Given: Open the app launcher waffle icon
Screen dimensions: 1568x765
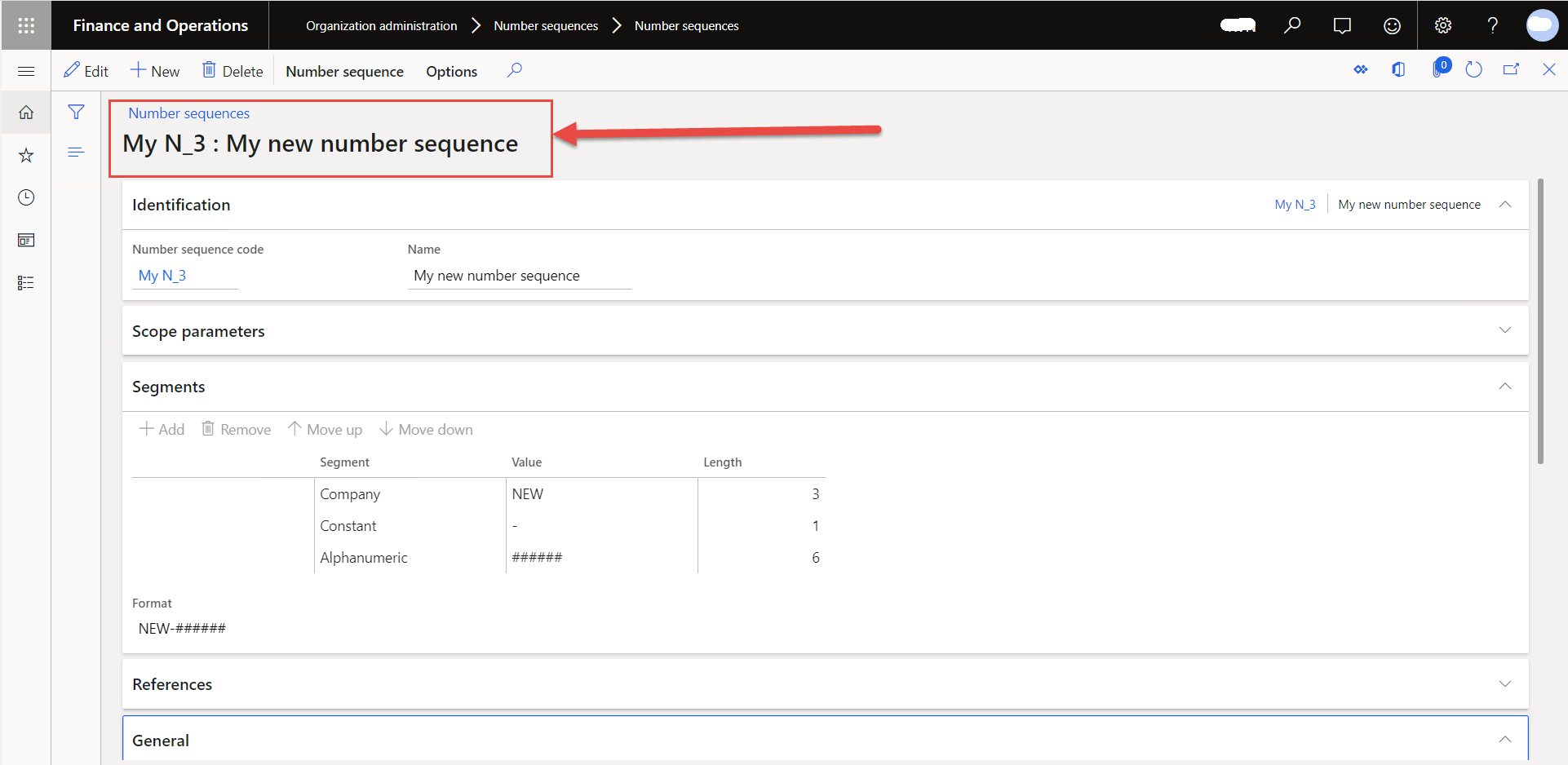Looking at the screenshot, I should 26,25.
